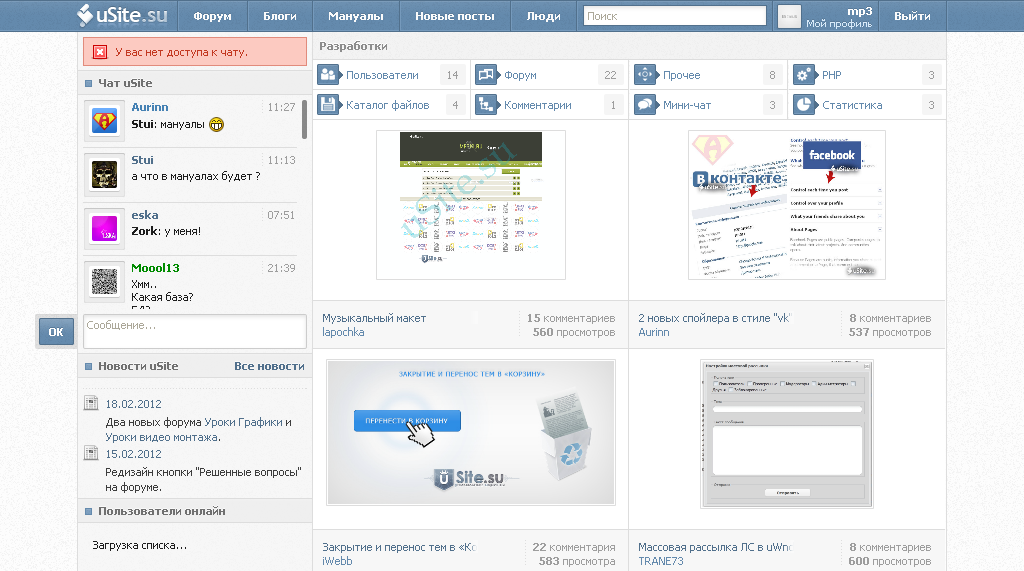Screen dimensions: 1024x571
Task: Click the Поиск search field
Action: click(675, 16)
